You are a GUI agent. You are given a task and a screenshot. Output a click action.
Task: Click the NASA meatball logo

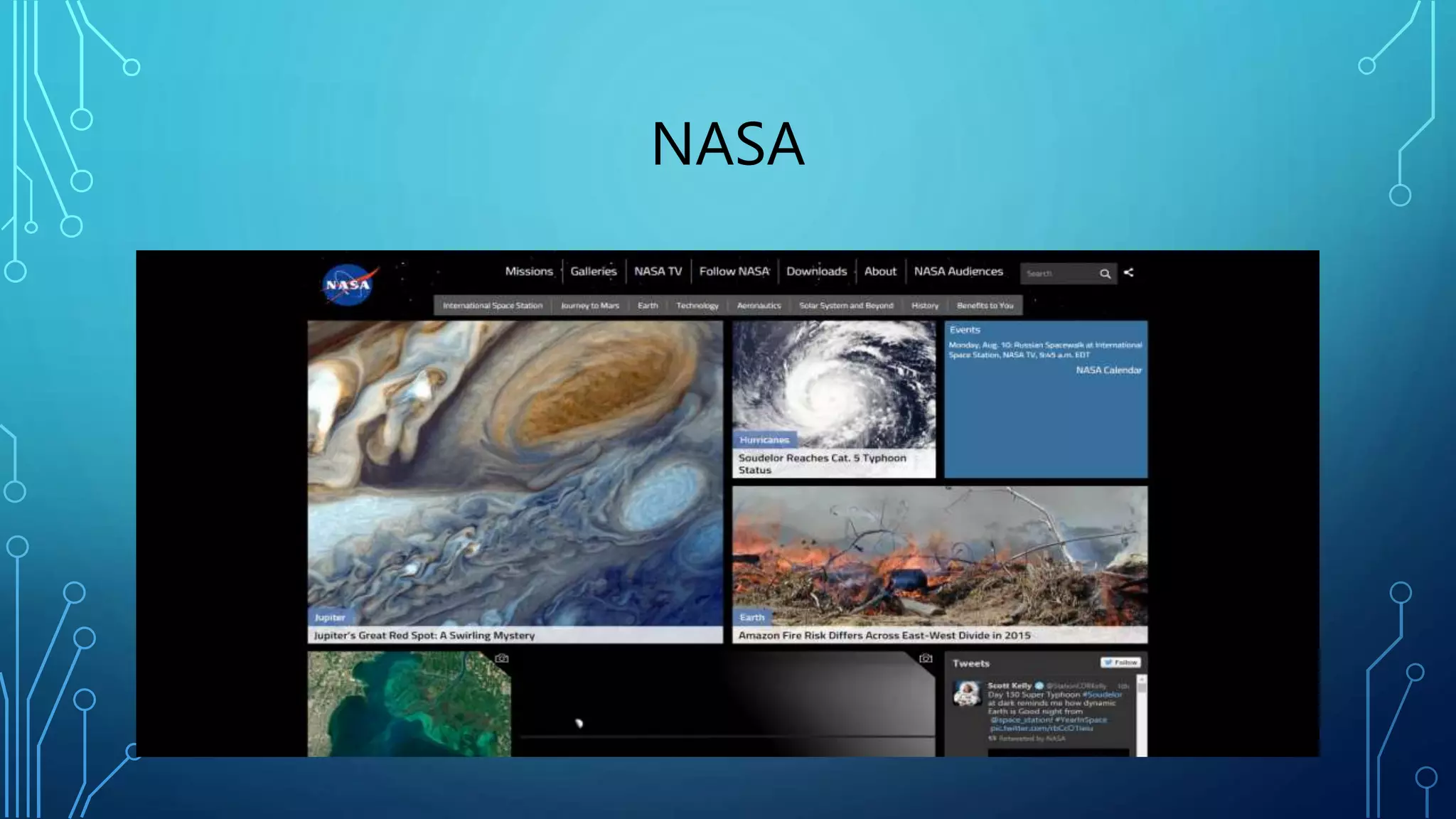(348, 285)
